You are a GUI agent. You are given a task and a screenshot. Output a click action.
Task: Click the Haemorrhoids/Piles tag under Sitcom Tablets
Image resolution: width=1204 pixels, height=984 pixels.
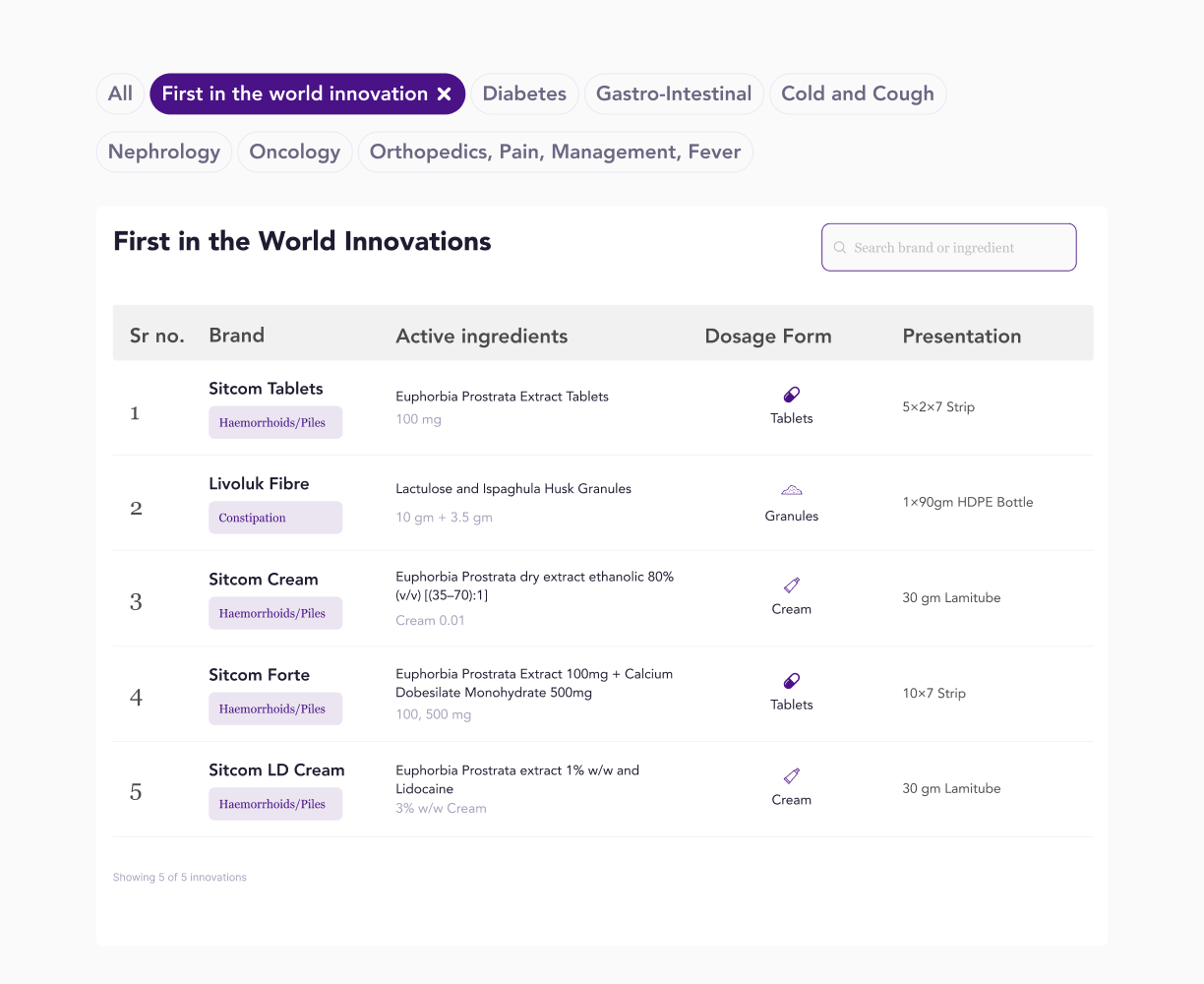coord(275,422)
